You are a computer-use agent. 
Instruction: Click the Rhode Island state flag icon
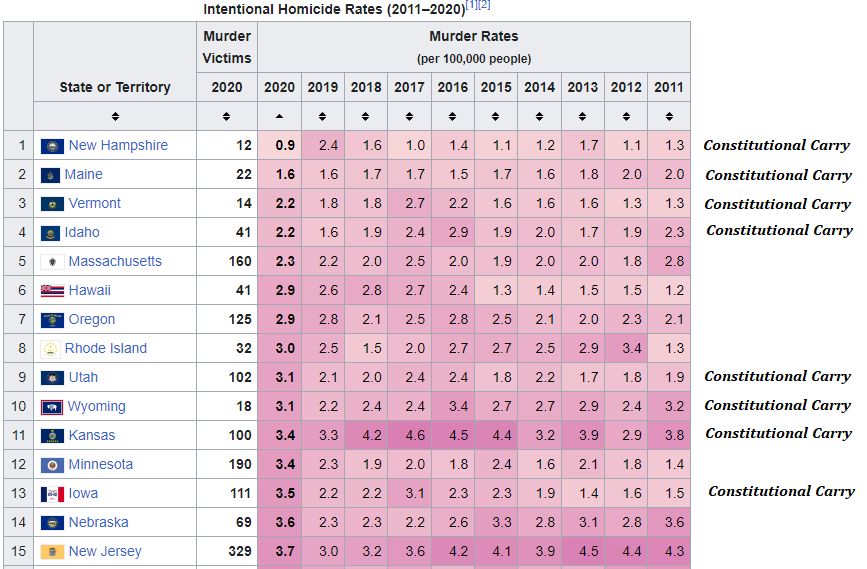pyautogui.click(x=50, y=349)
